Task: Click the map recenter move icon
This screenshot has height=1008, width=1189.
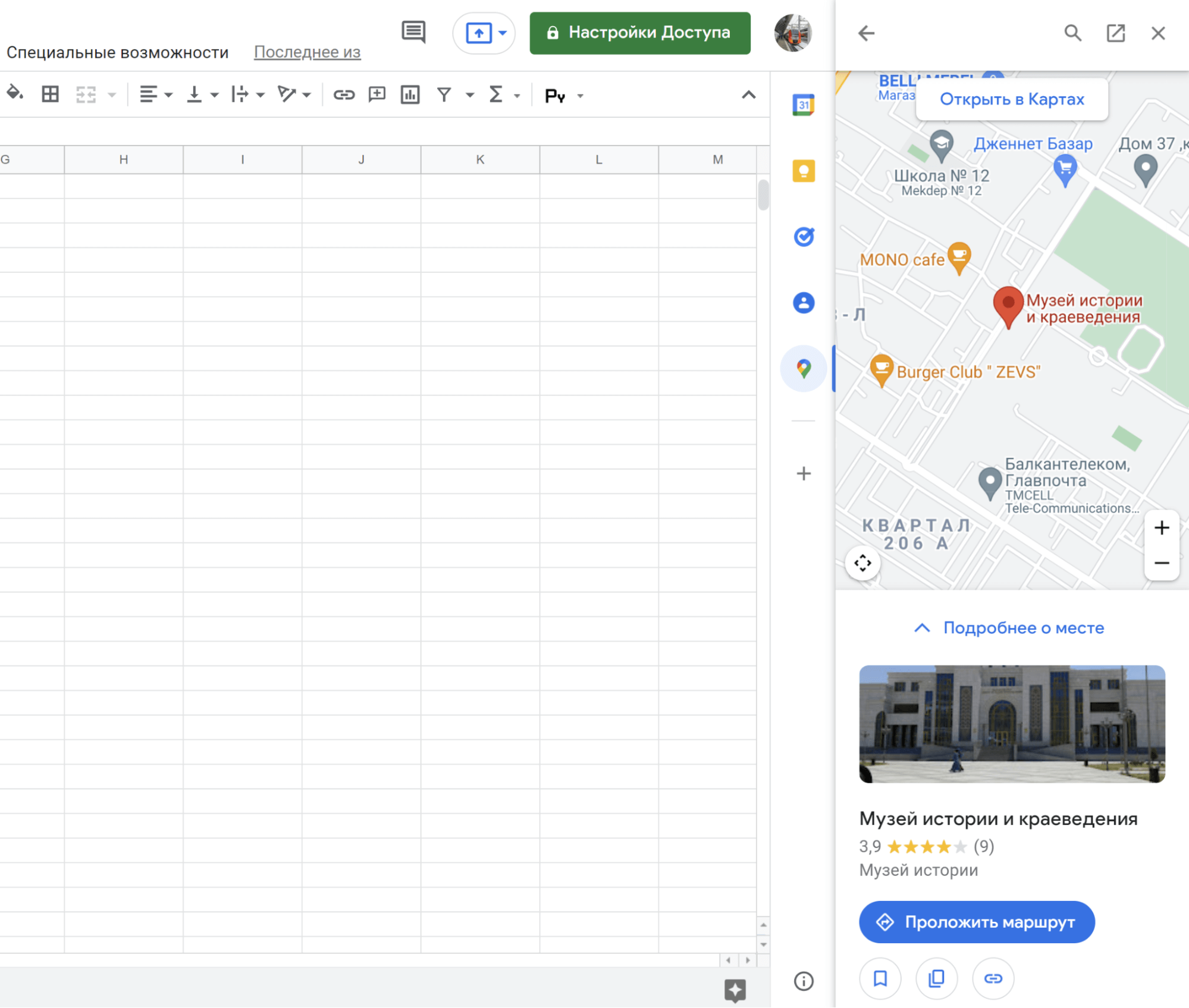Action: click(862, 563)
